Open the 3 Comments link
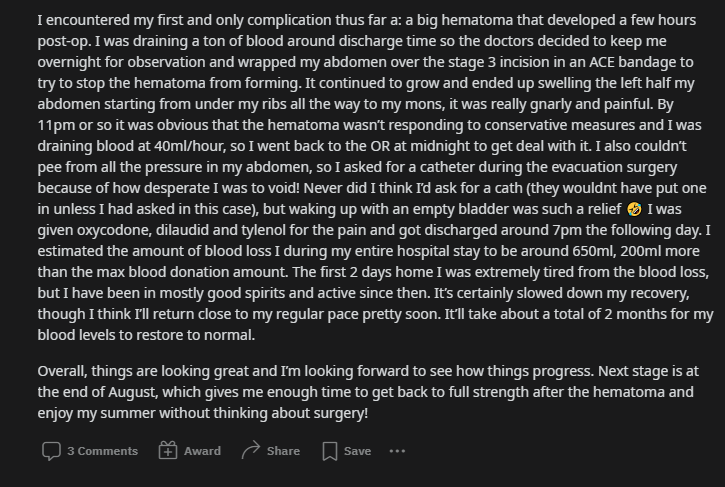Image resolution: width=725 pixels, height=487 pixels. [102, 451]
